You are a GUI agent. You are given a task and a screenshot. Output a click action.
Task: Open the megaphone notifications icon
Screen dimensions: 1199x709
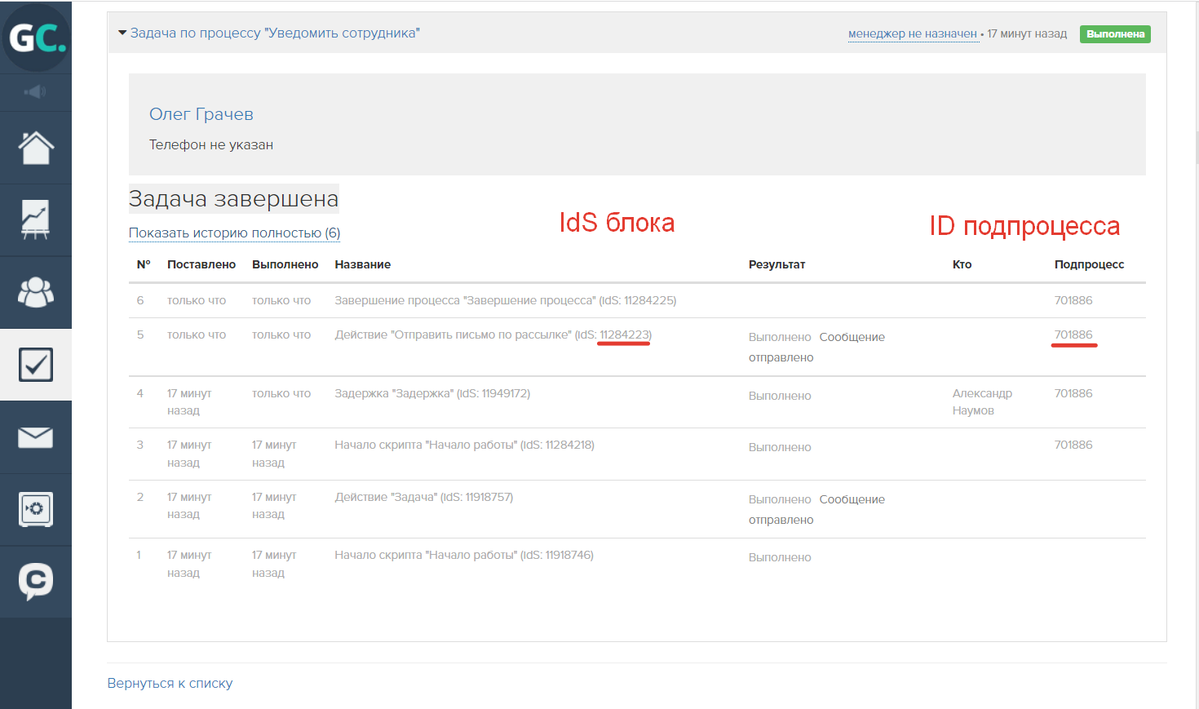click(36, 92)
